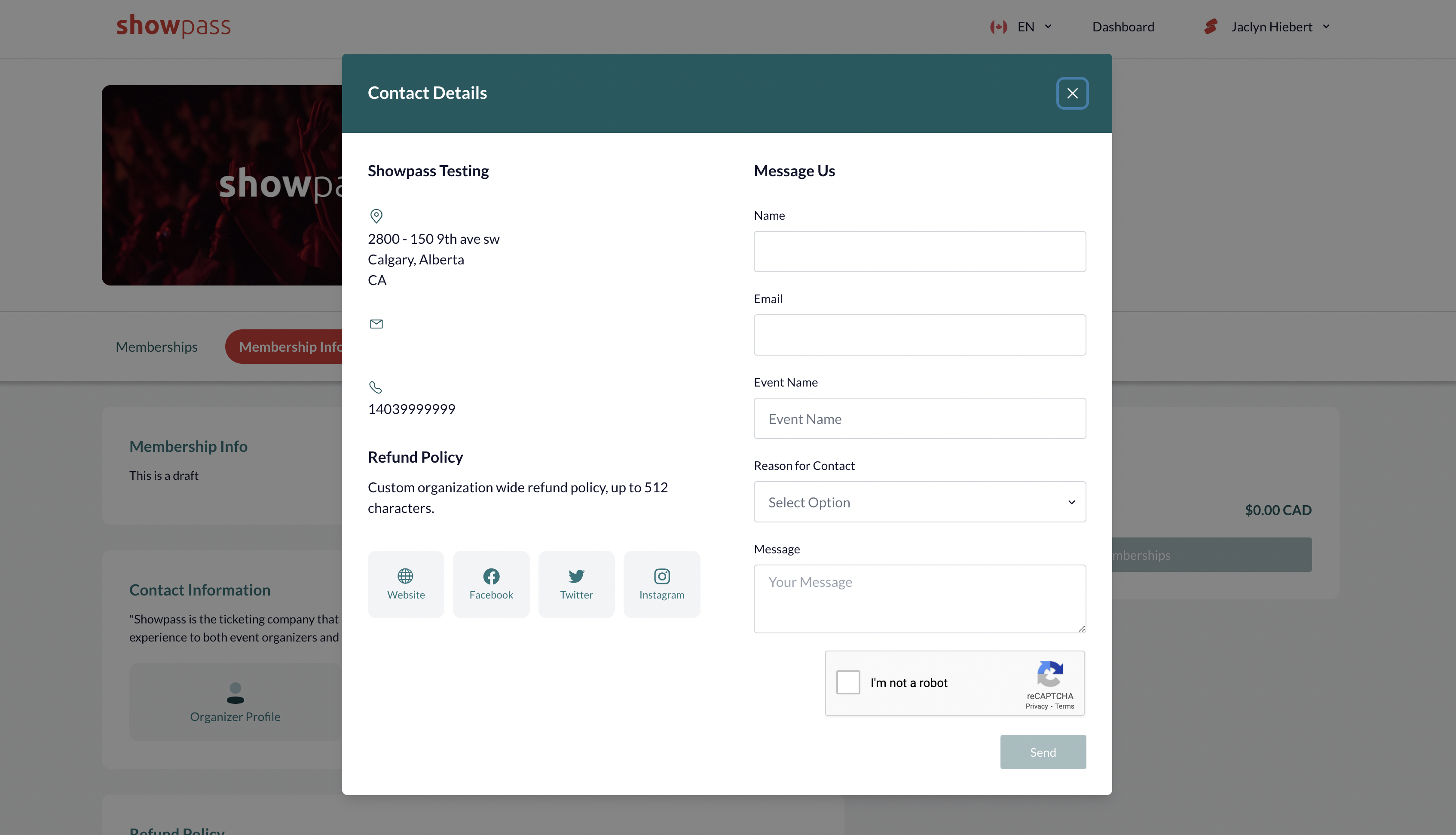
Task: Open the Website link tile
Action: coord(406,584)
